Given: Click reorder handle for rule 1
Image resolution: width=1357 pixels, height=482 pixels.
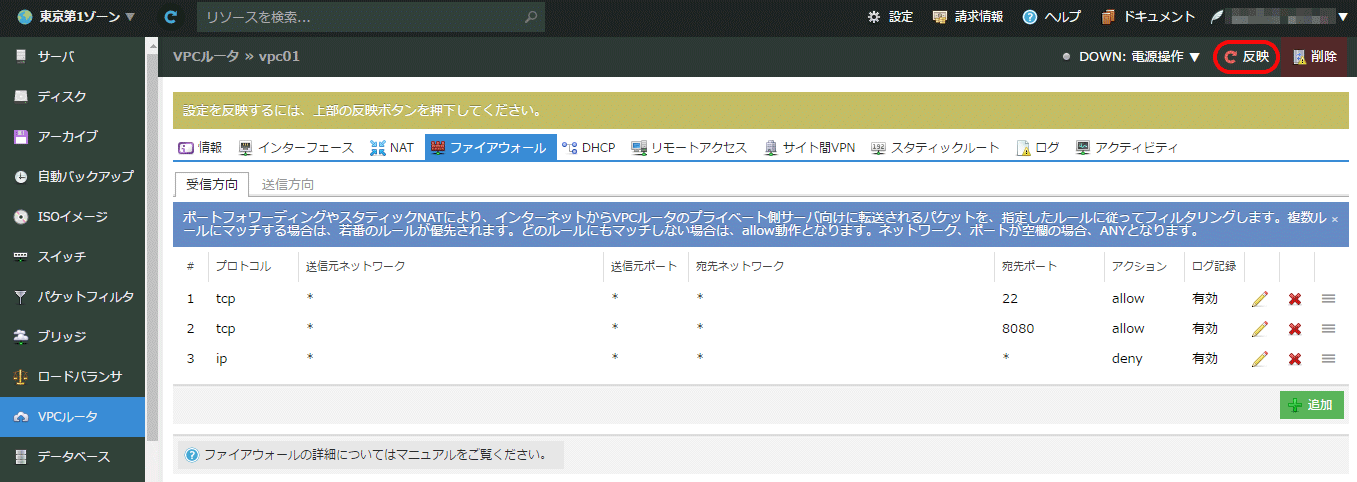Looking at the screenshot, I should point(1329,299).
